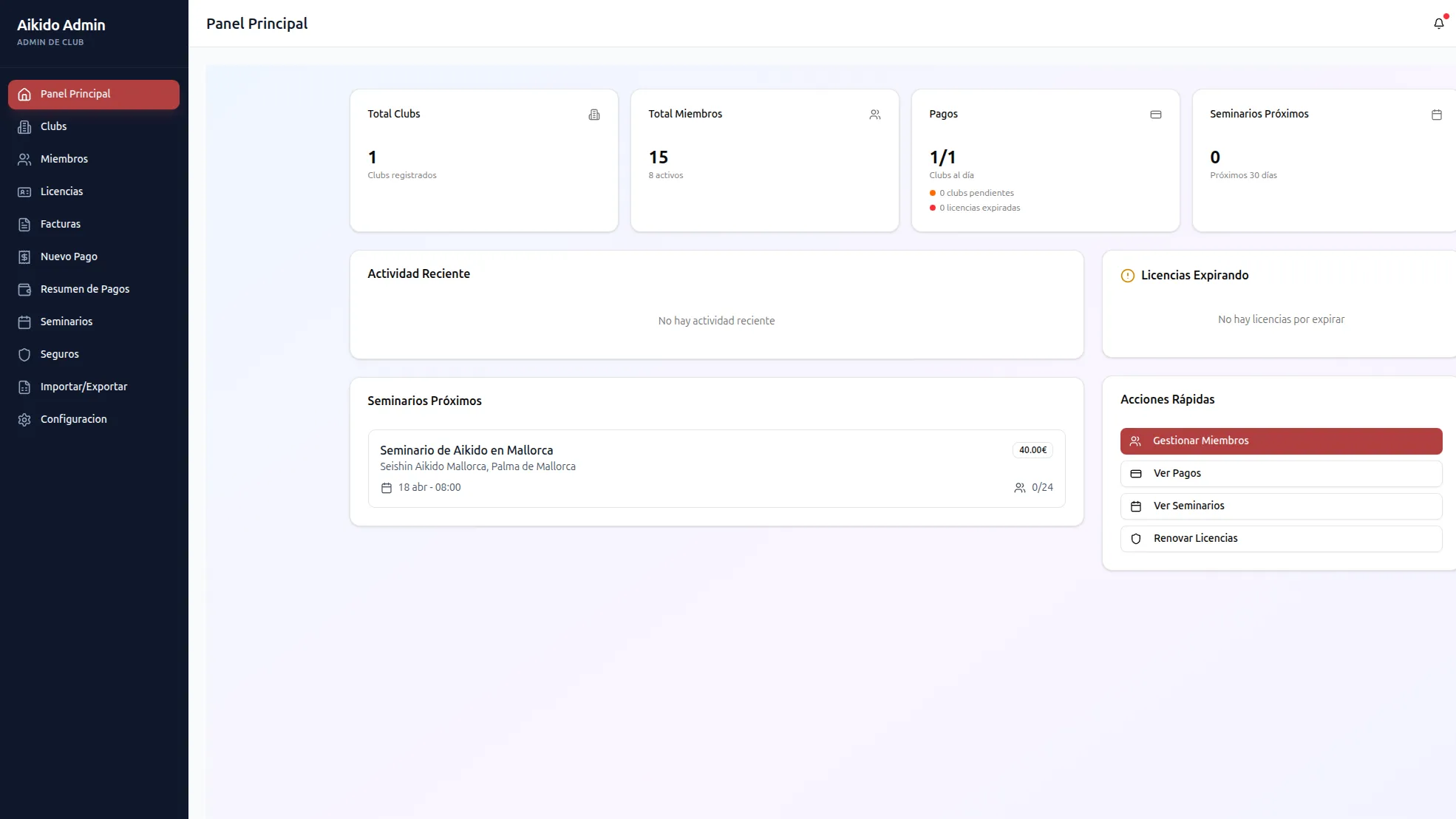Viewport: 1456px width, 819px height.
Task: Click the 18 abr - 08:00 date
Action: pos(421,488)
